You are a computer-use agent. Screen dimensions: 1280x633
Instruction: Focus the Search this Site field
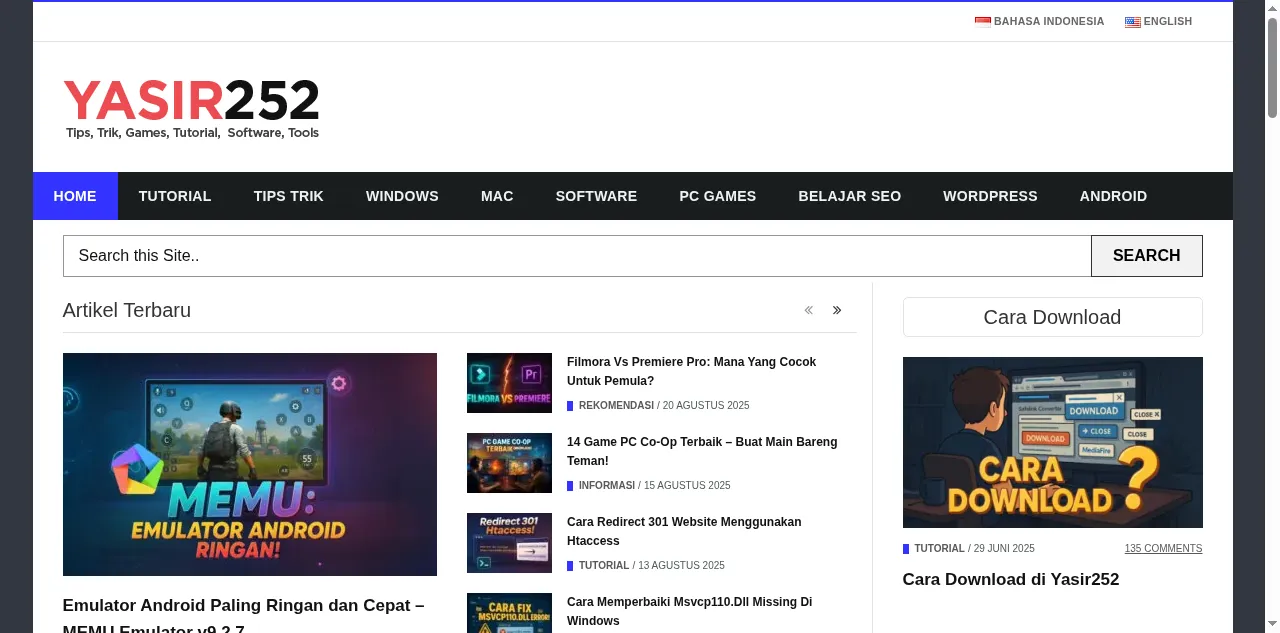pos(577,256)
